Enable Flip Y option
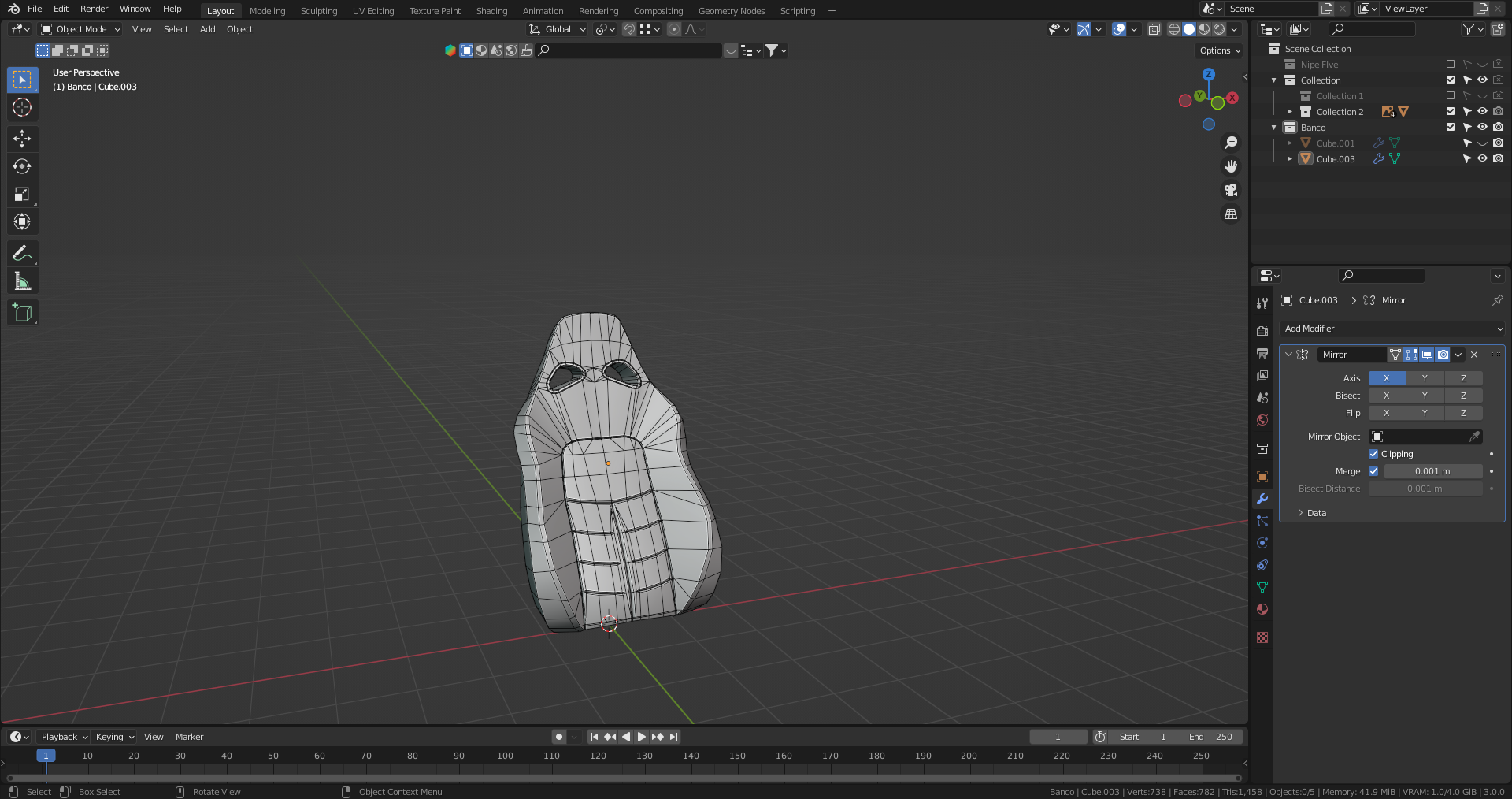Viewport: 1512px width, 799px height. click(x=1425, y=413)
